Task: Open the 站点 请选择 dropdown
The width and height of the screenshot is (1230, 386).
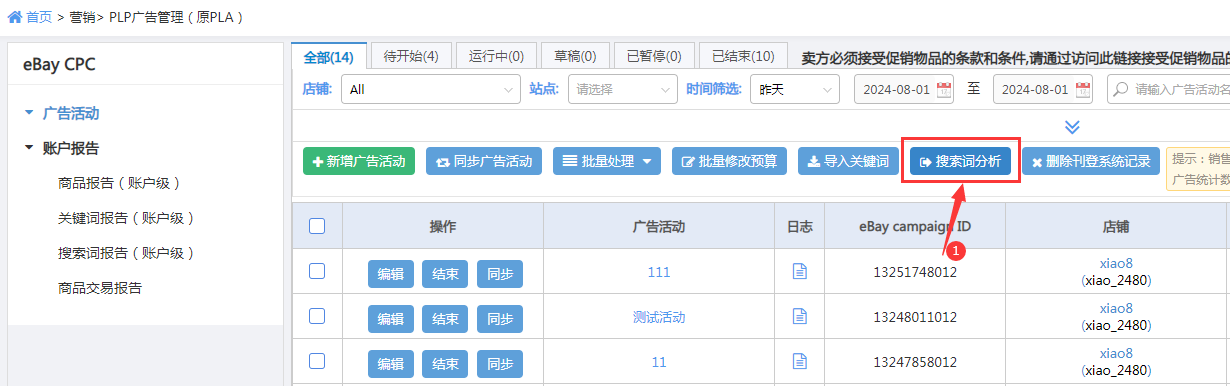Action: 623,89
